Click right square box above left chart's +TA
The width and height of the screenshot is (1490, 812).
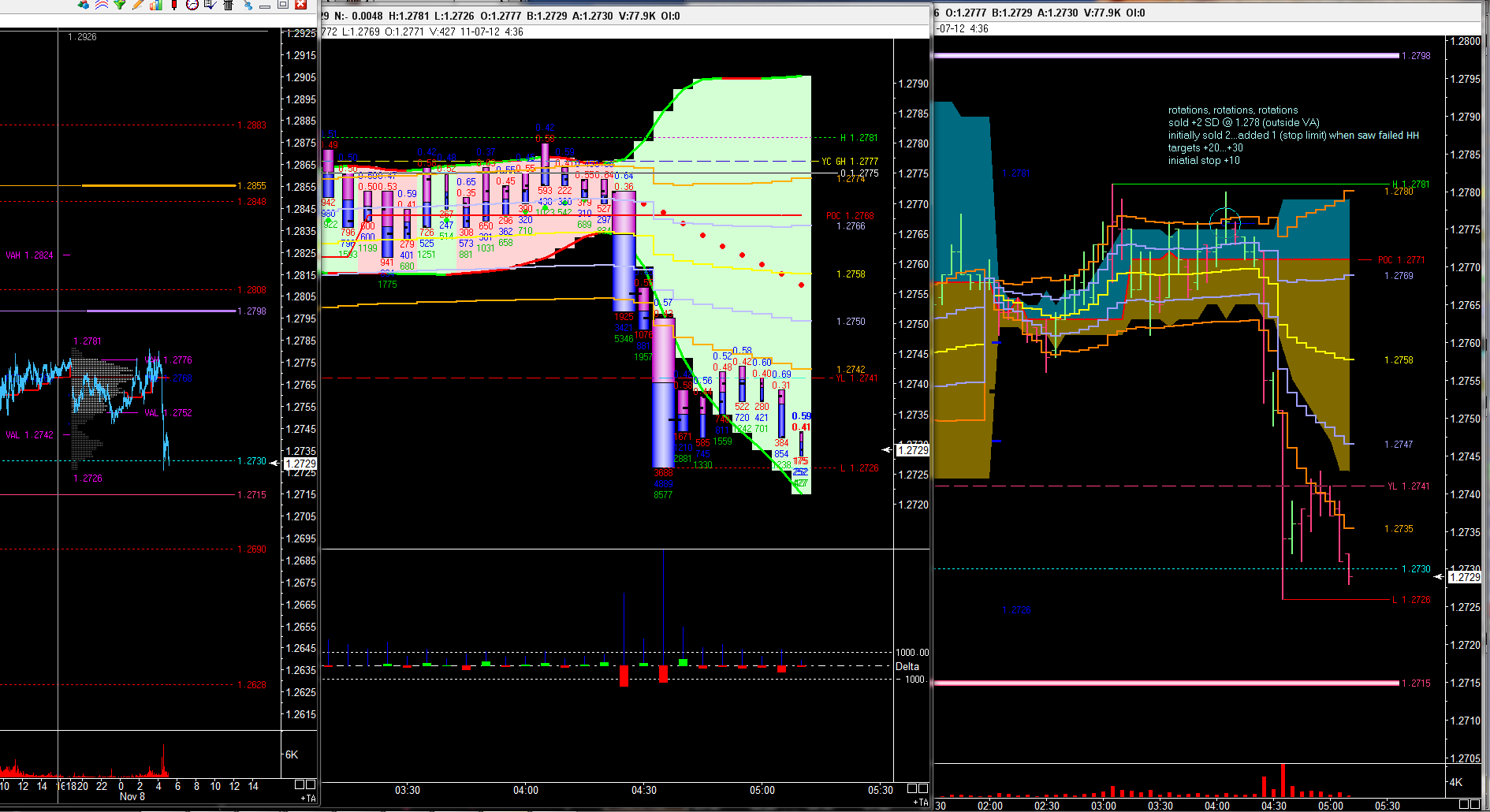(311, 784)
